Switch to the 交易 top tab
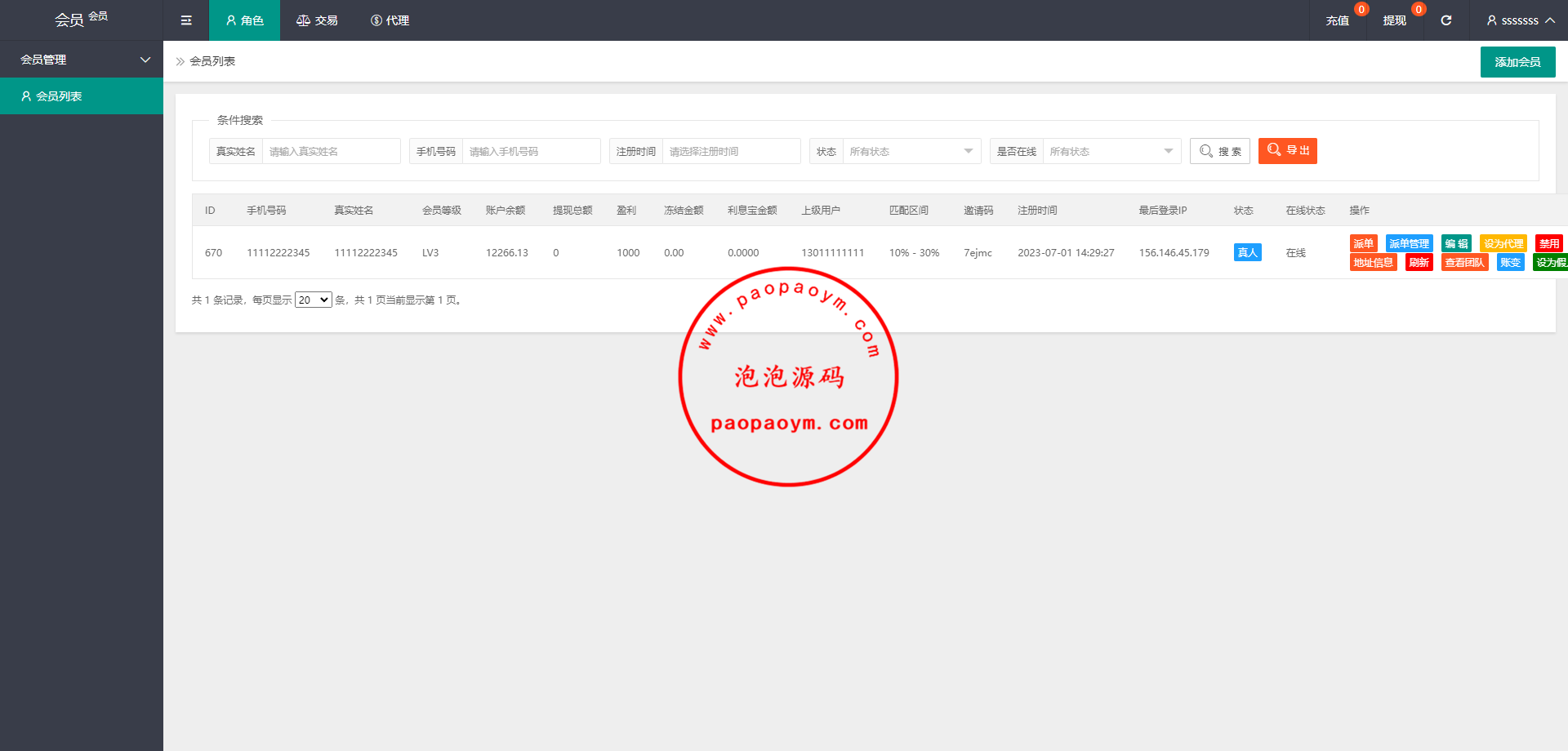The image size is (1568, 751). [317, 20]
